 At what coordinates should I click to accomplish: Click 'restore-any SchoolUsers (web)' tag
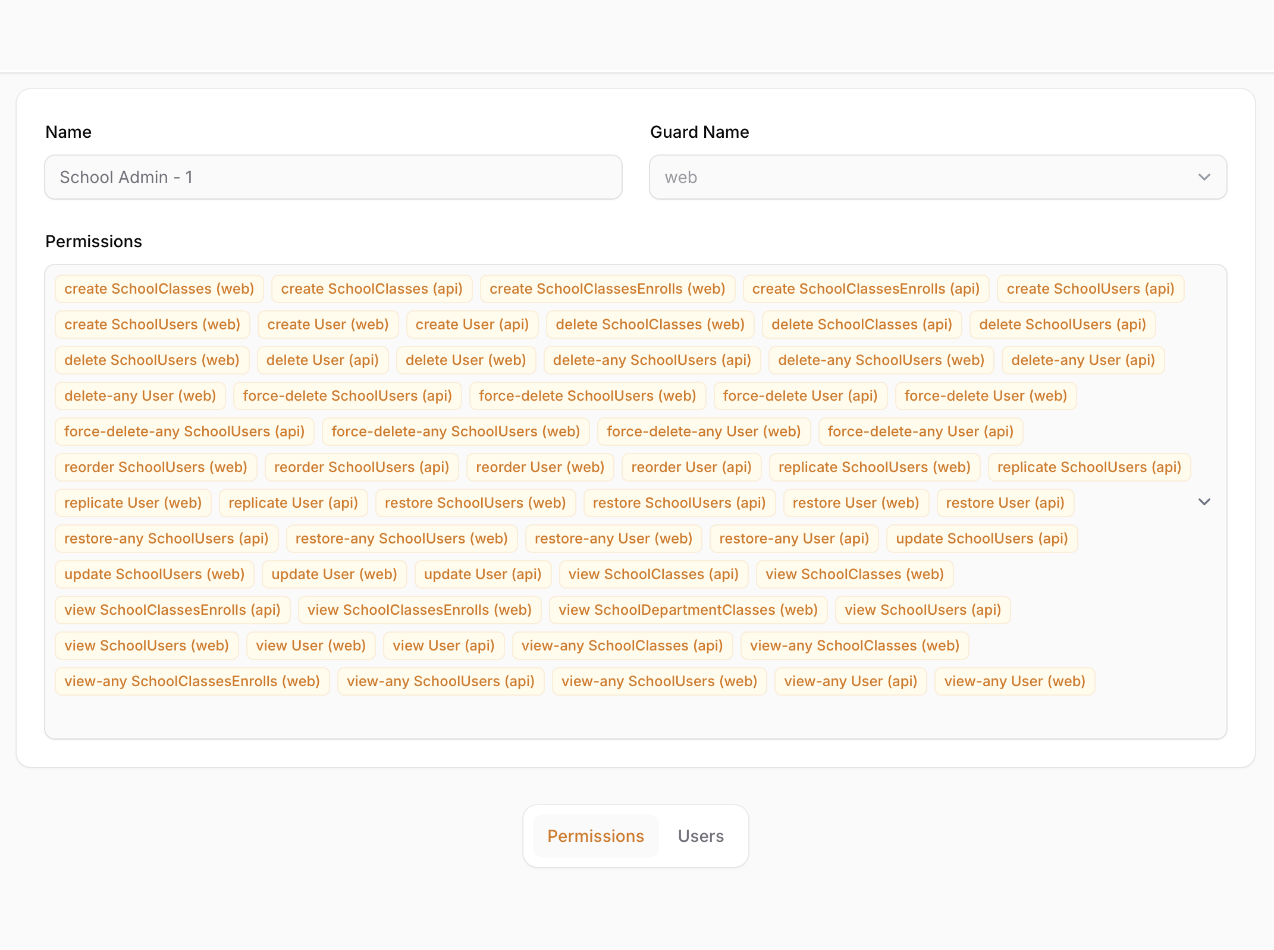click(x=401, y=538)
